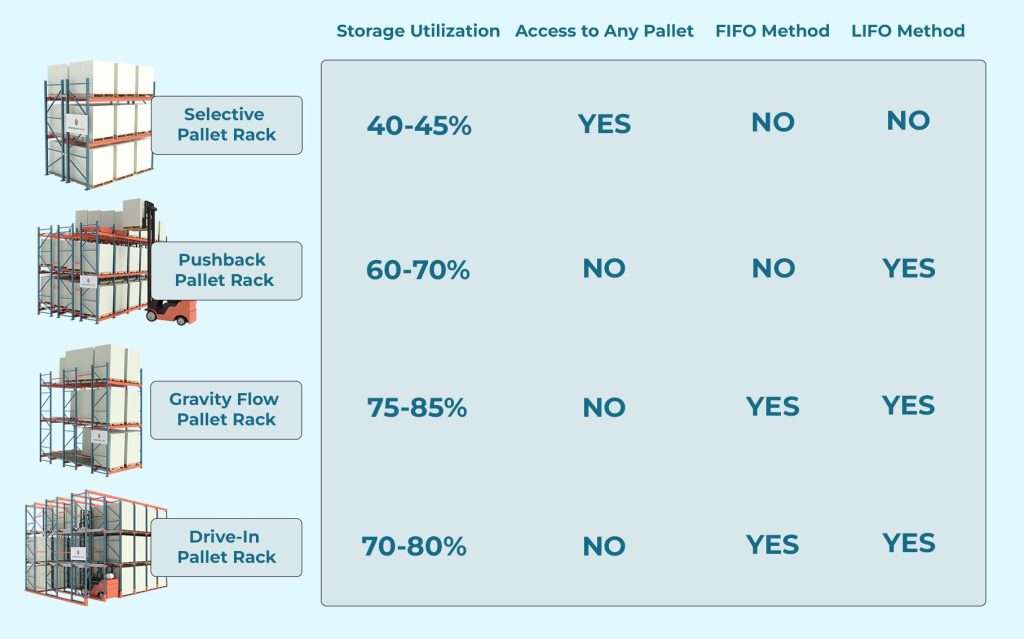This screenshot has height=639, width=1024.
Task: Click the orange forklift beside the Pushback rack
Action: [170, 306]
